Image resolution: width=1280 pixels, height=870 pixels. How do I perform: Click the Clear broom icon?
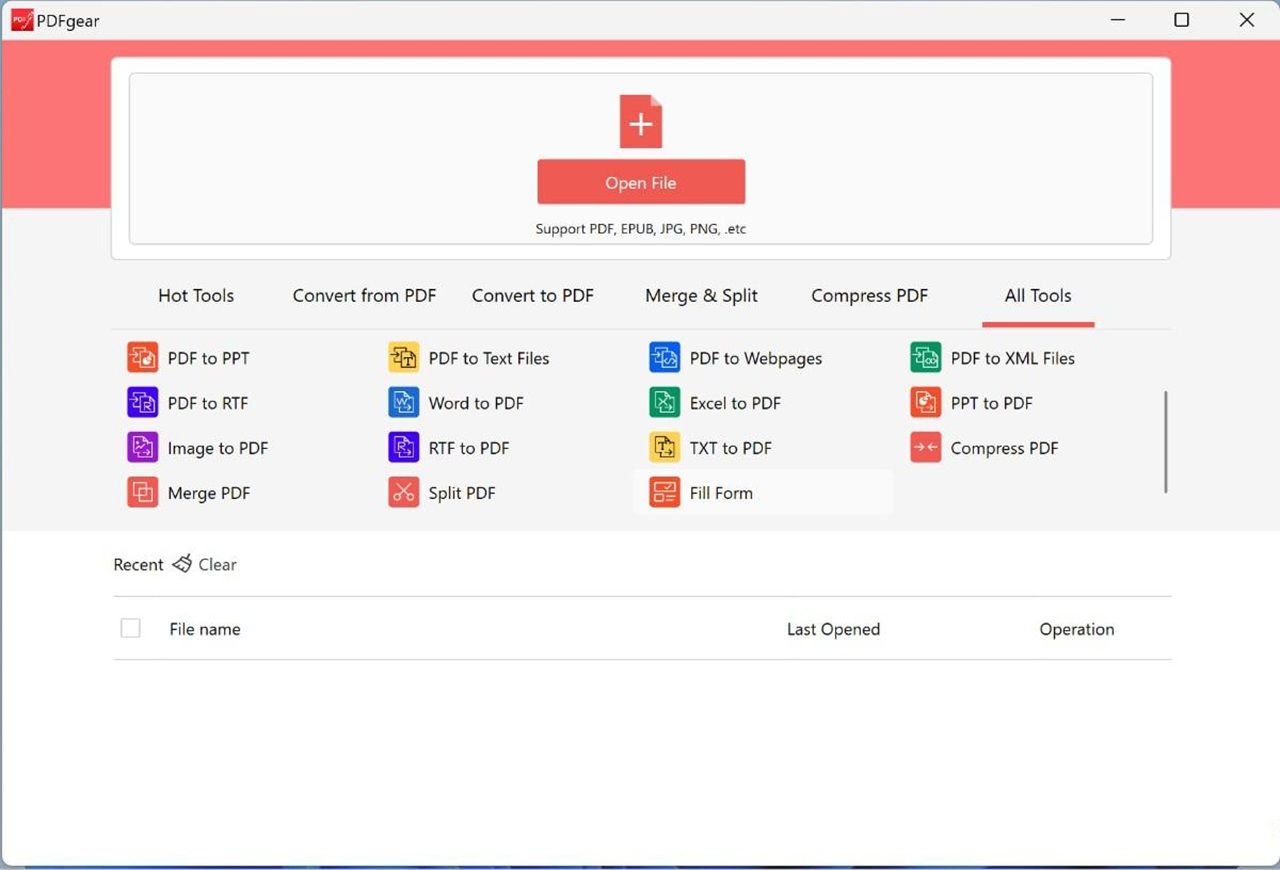pos(182,564)
